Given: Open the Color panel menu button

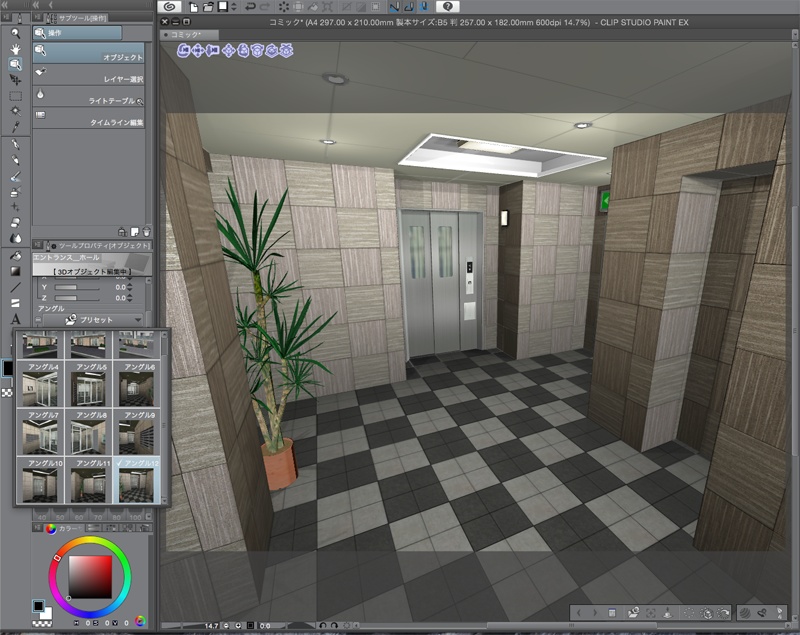Looking at the screenshot, I should click(38, 528).
